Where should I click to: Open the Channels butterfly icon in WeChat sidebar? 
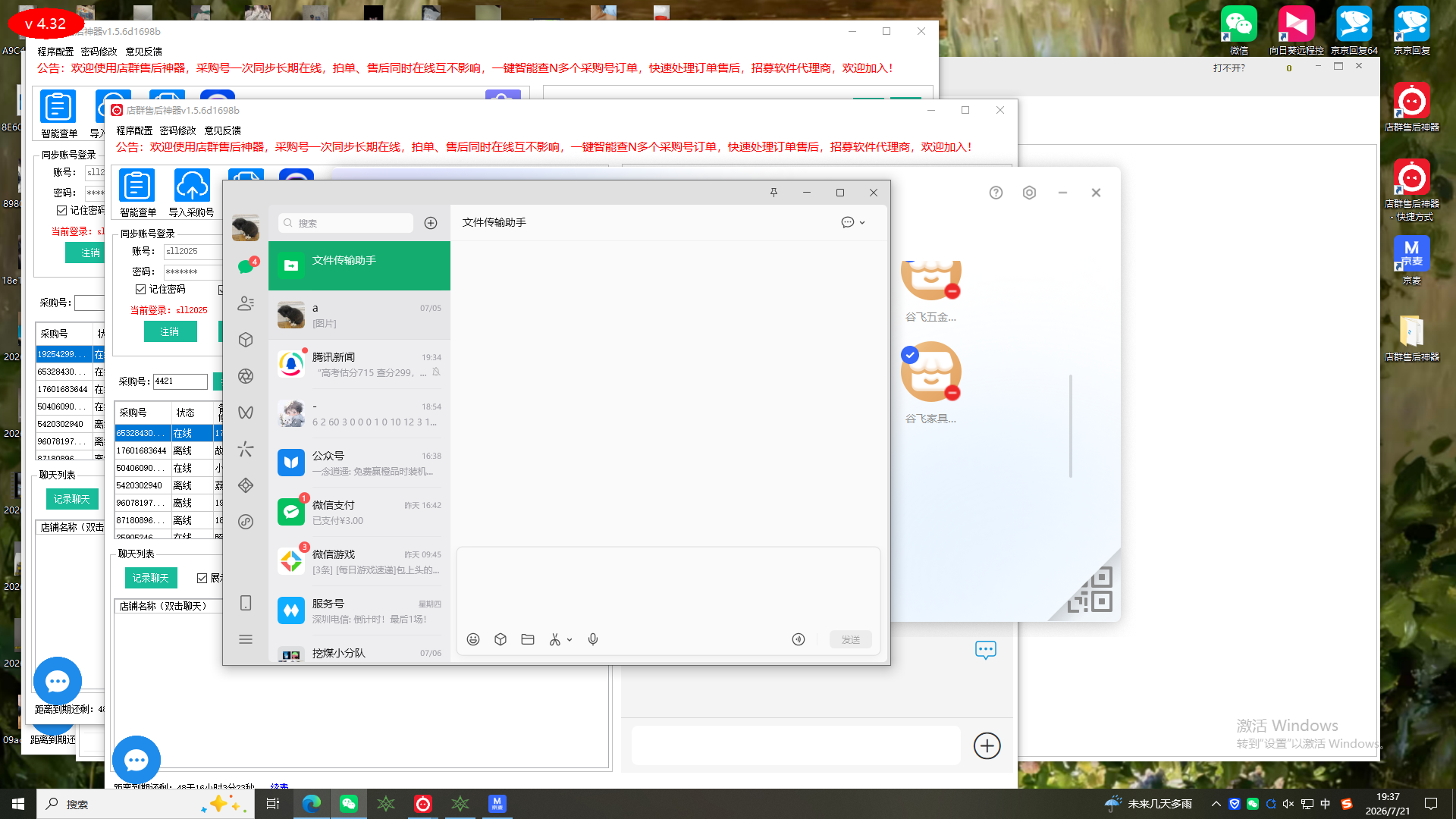click(x=246, y=413)
